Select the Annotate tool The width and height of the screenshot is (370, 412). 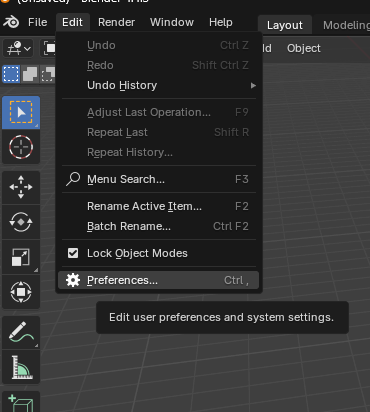[x=21, y=332]
